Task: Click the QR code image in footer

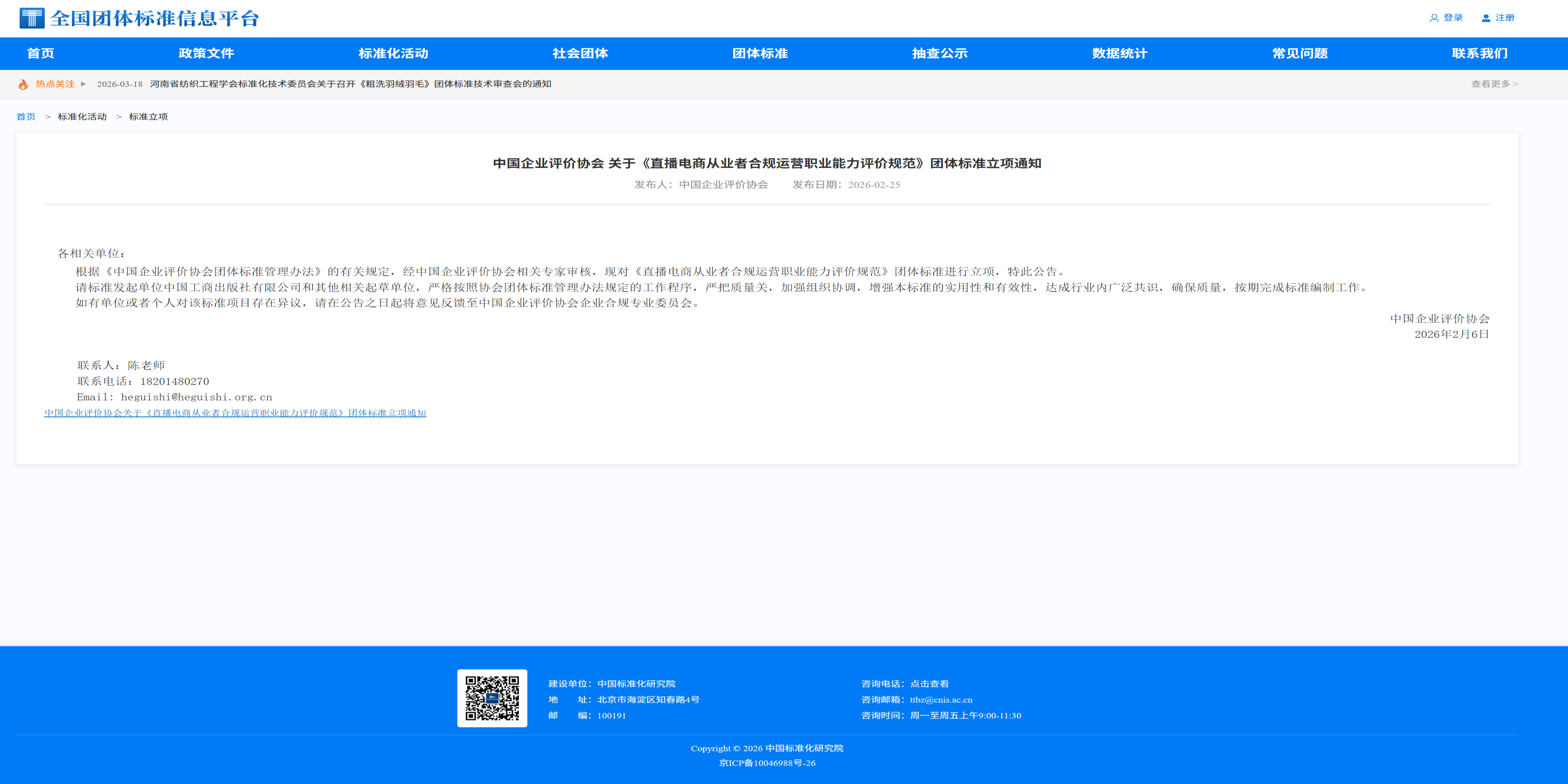Action: [492, 698]
